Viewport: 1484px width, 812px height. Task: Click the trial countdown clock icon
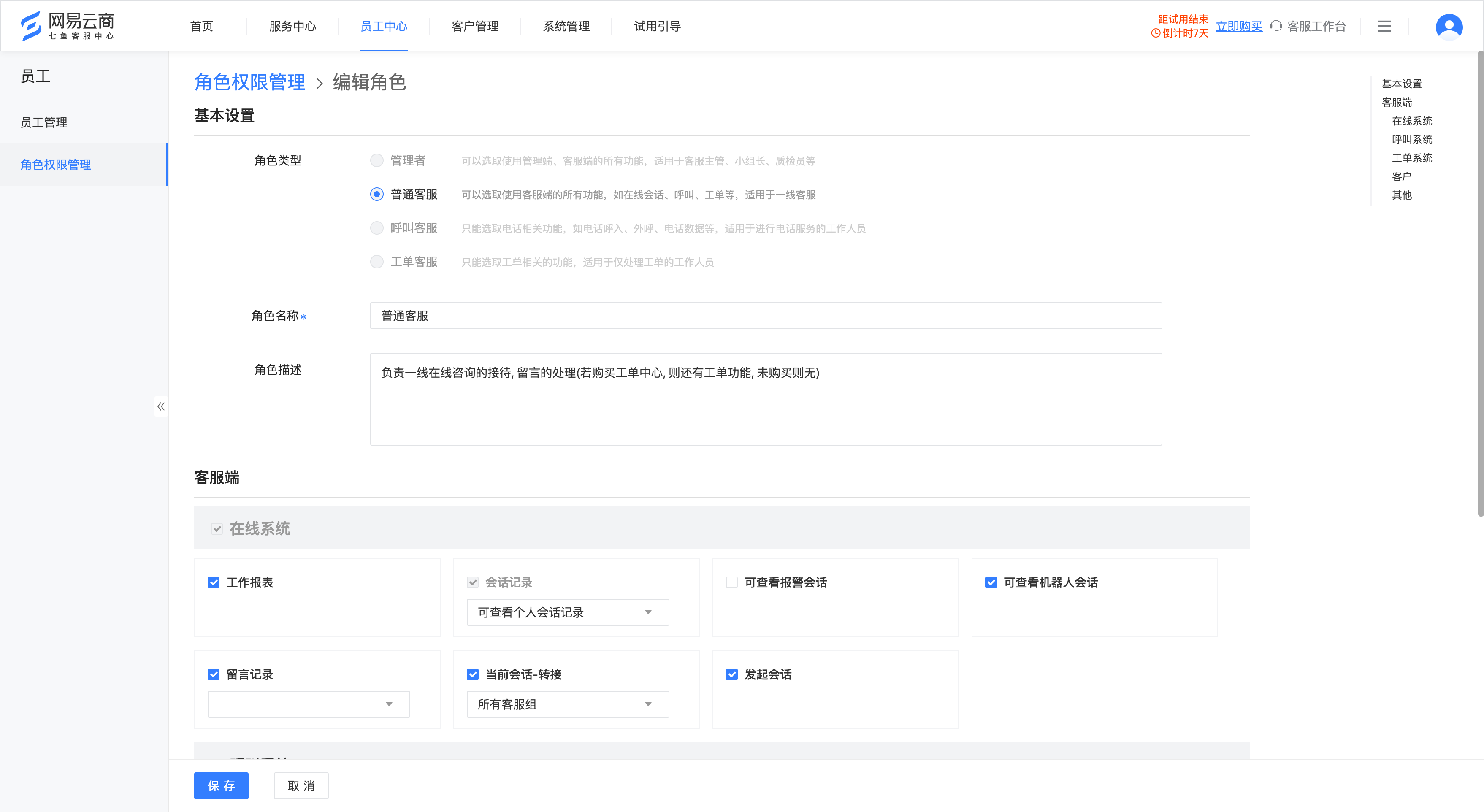[x=1156, y=33]
